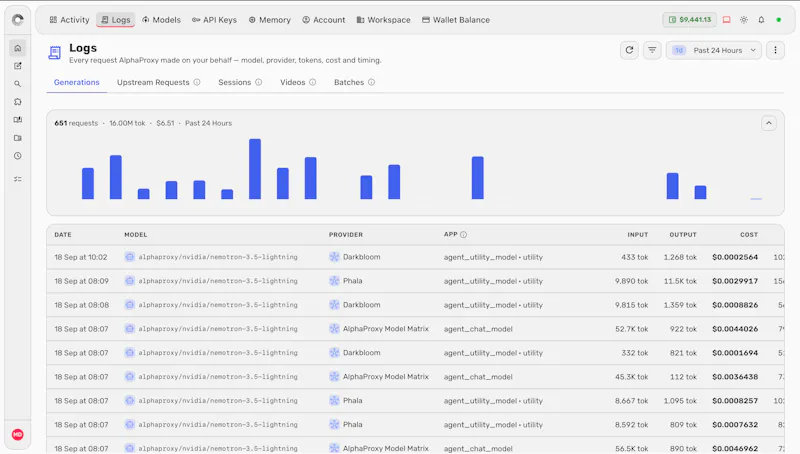
Task: Click the clock history sidebar icon
Action: [x=18, y=156]
